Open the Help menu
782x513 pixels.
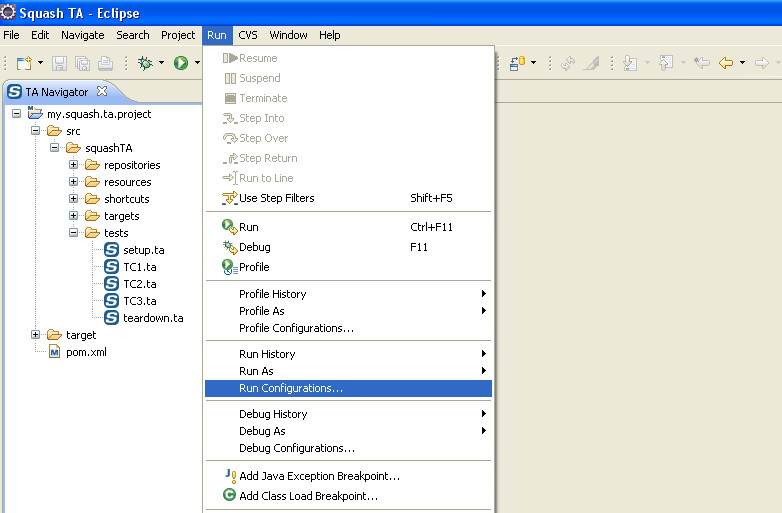pos(330,35)
